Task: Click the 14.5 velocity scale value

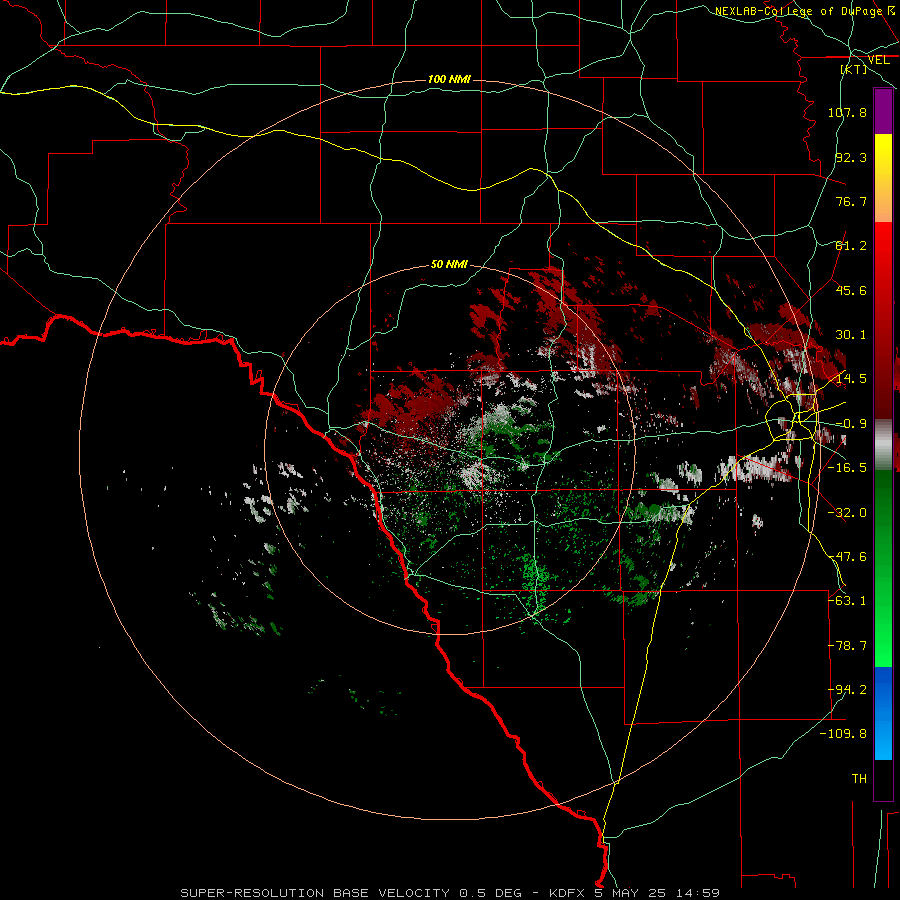Action: (851, 379)
